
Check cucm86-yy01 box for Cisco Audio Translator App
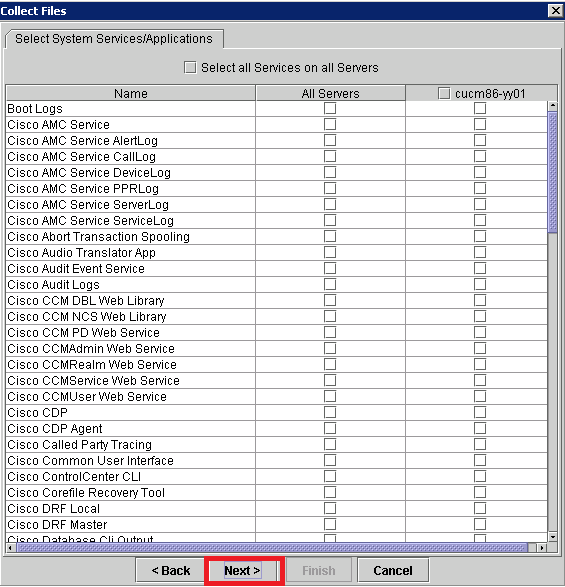pos(480,252)
